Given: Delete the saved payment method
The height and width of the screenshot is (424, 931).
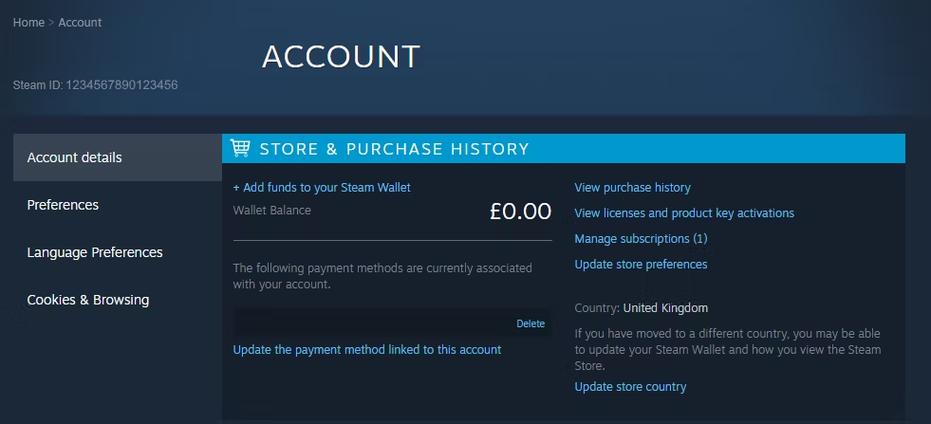Looking at the screenshot, I should pos(530,324).
